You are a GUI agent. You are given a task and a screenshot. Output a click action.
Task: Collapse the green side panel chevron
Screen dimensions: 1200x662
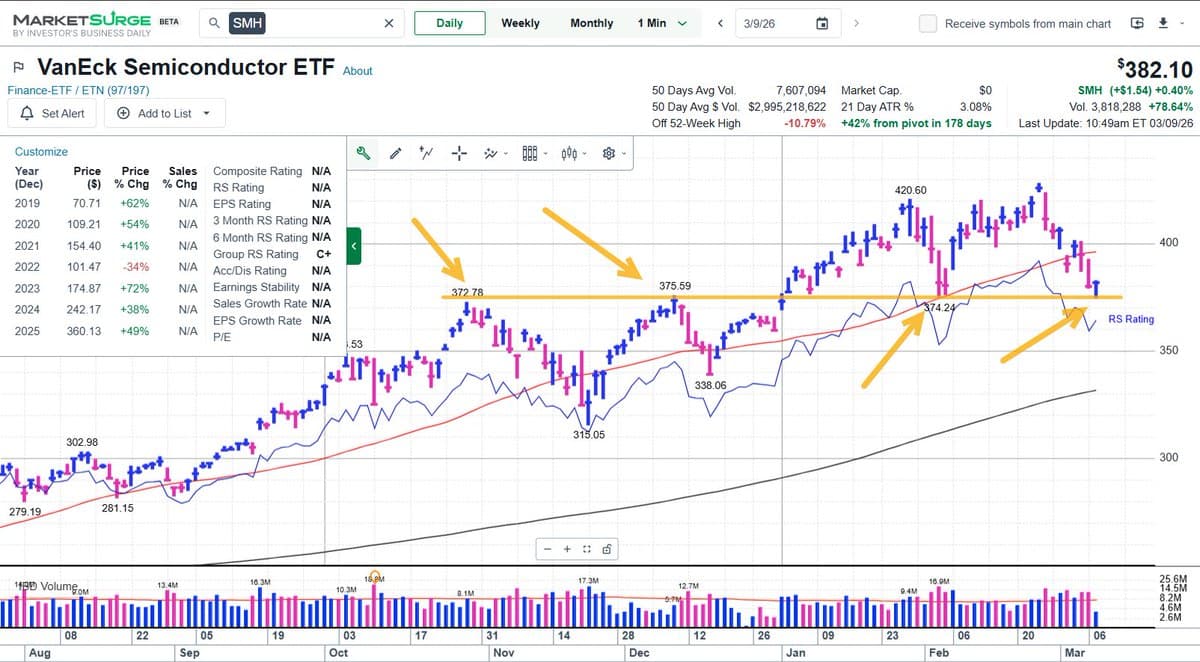352,245
